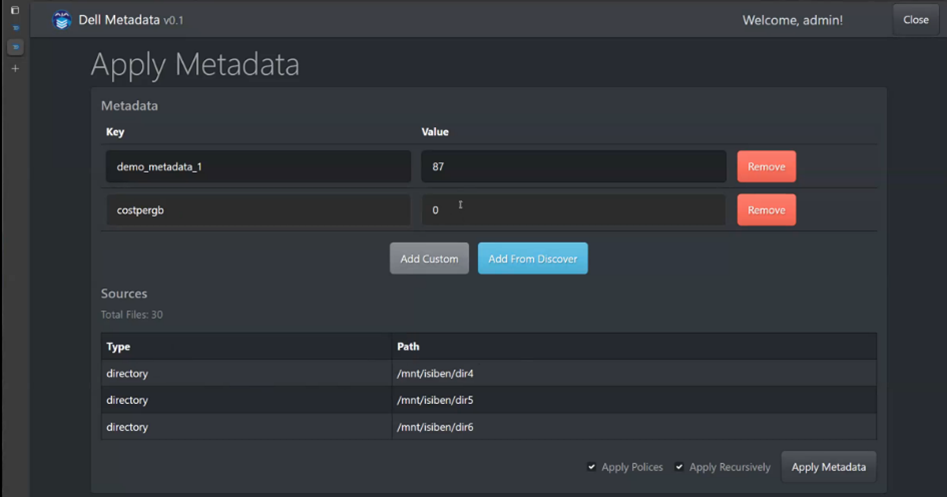This screenshot has width=947, height=497.
Task: Toggle the Apply Polices checkbox
Action: (592, 467)
